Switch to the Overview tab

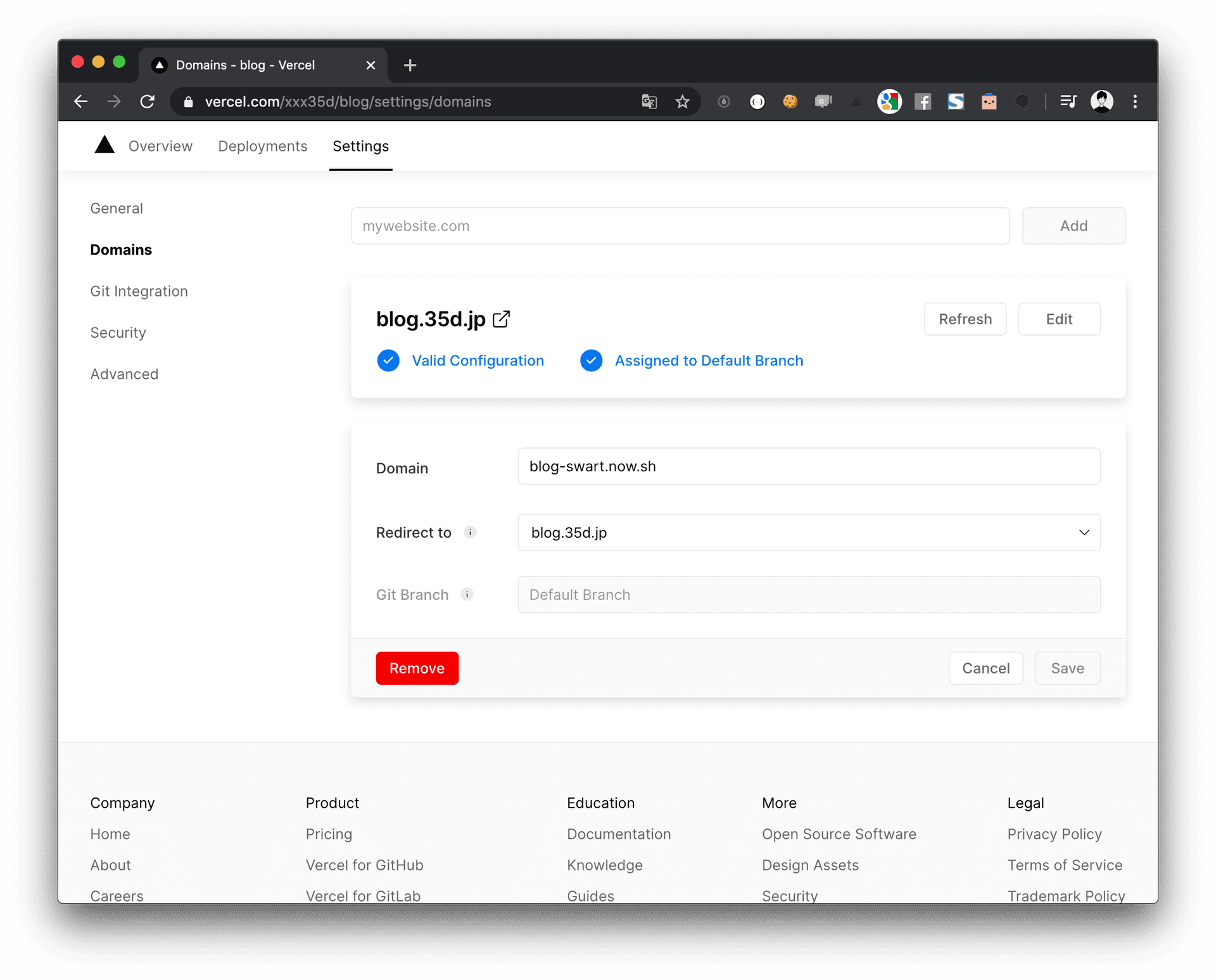tap(160, 146)
